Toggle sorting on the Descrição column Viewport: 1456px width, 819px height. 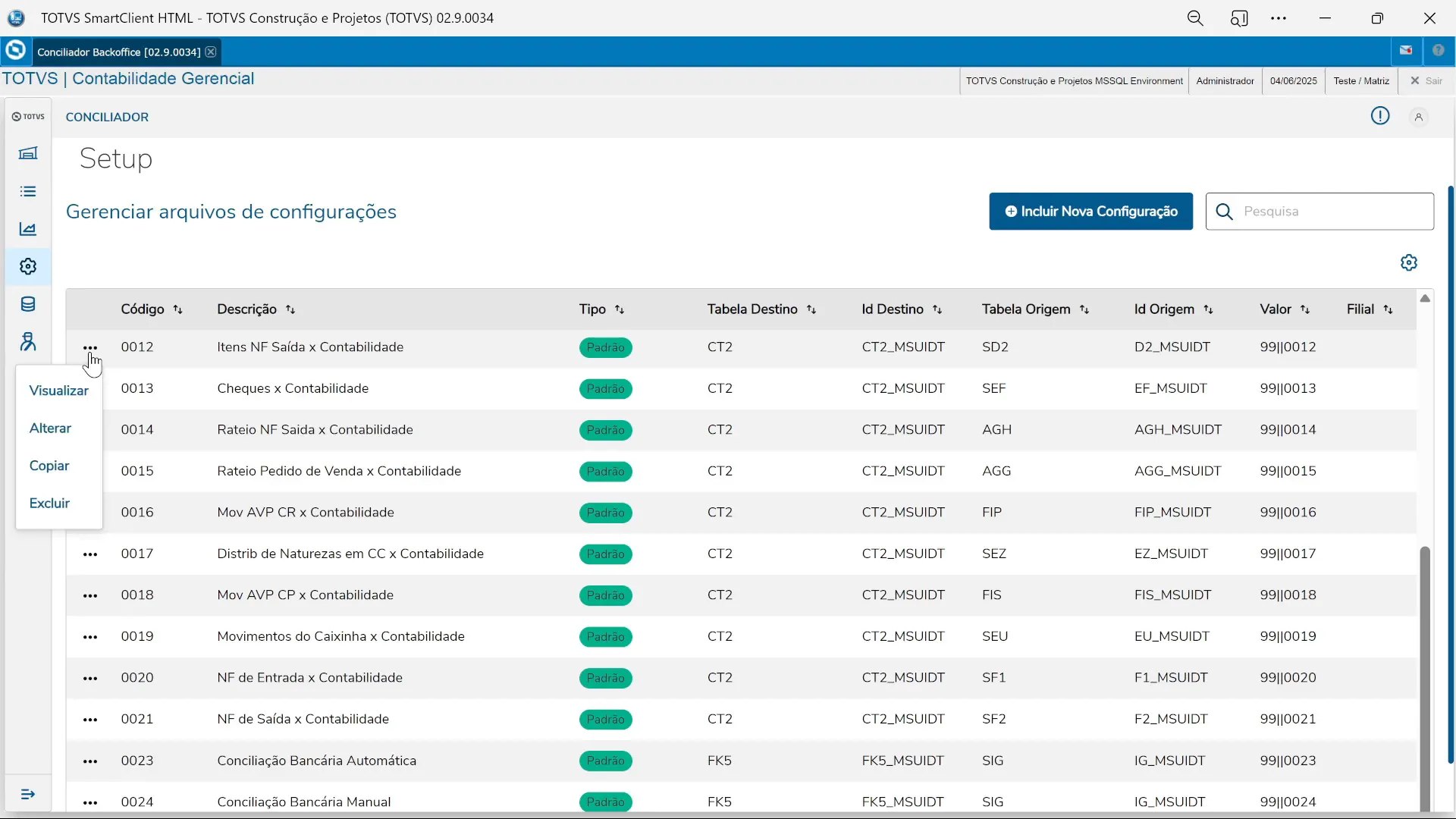coord(291,309)
